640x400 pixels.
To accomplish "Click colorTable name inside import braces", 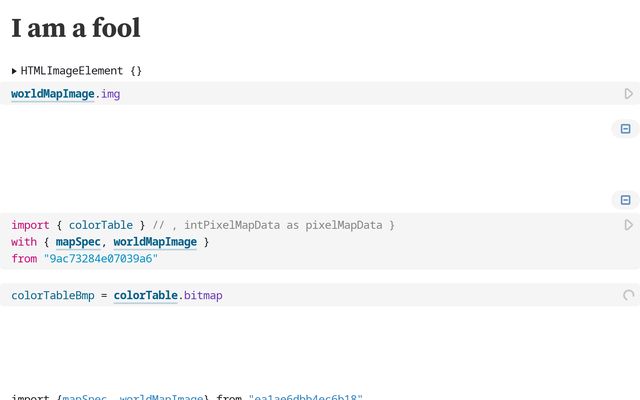I will coord(101,225).
